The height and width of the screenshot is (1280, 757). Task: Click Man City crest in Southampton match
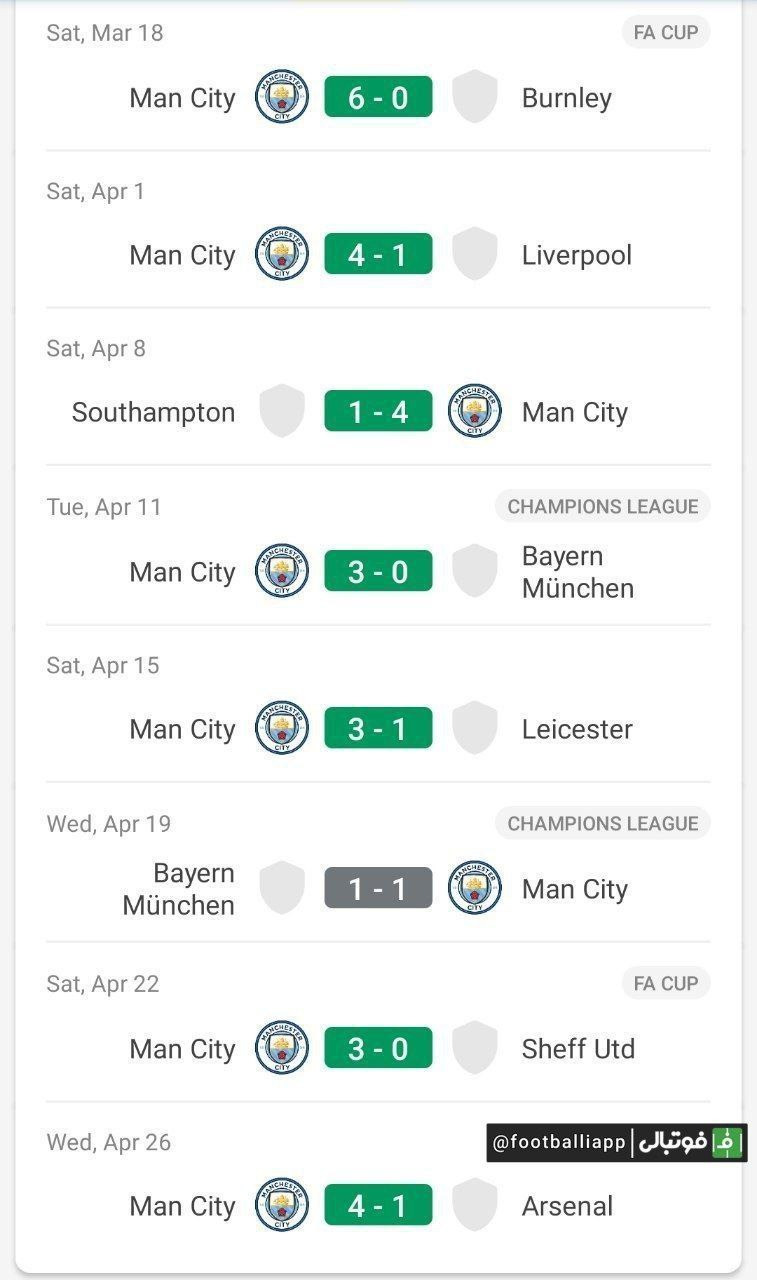tap(475, 411)
